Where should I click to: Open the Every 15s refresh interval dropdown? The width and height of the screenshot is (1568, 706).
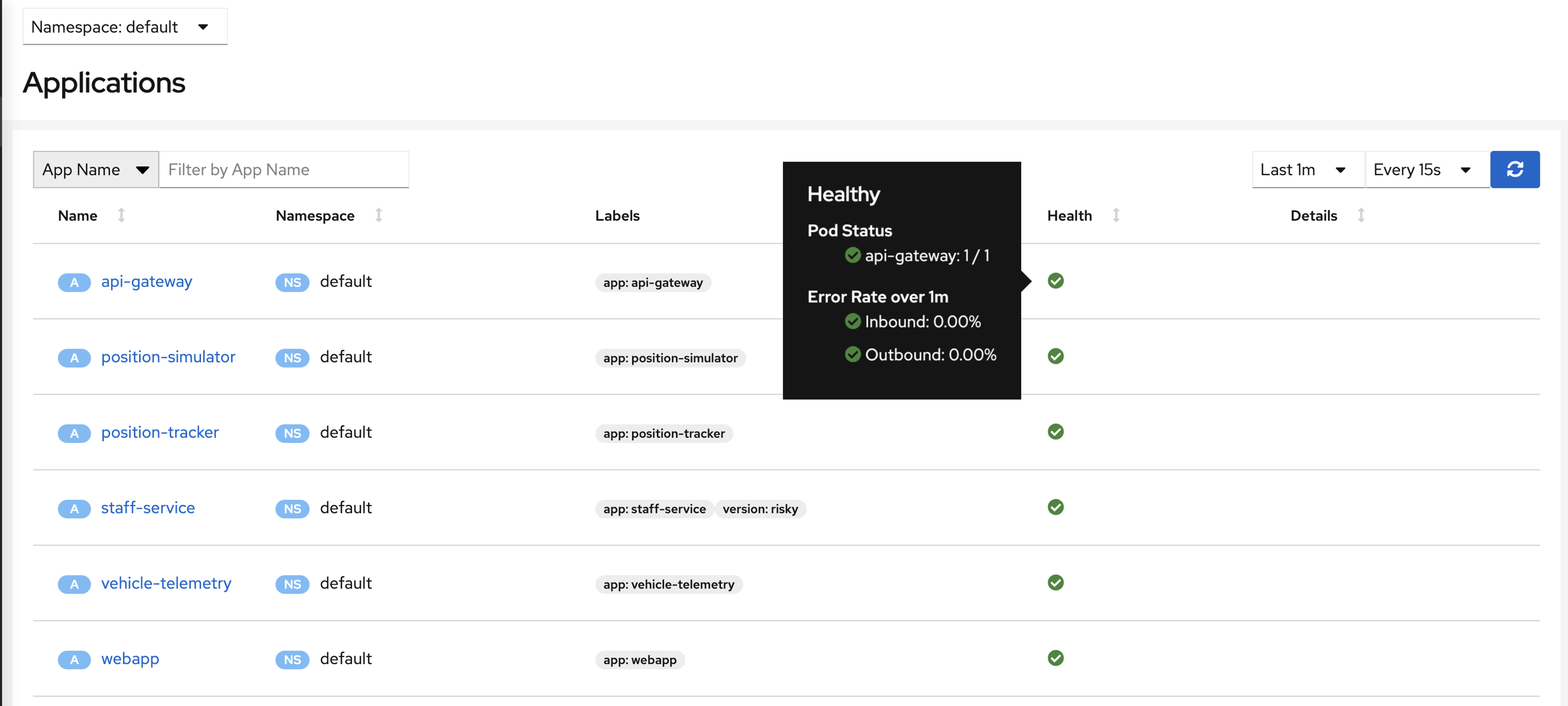[1424, 169]
